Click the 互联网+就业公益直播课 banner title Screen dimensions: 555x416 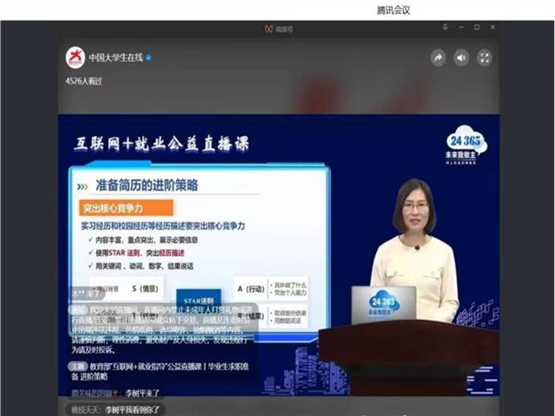pos(161,144)
